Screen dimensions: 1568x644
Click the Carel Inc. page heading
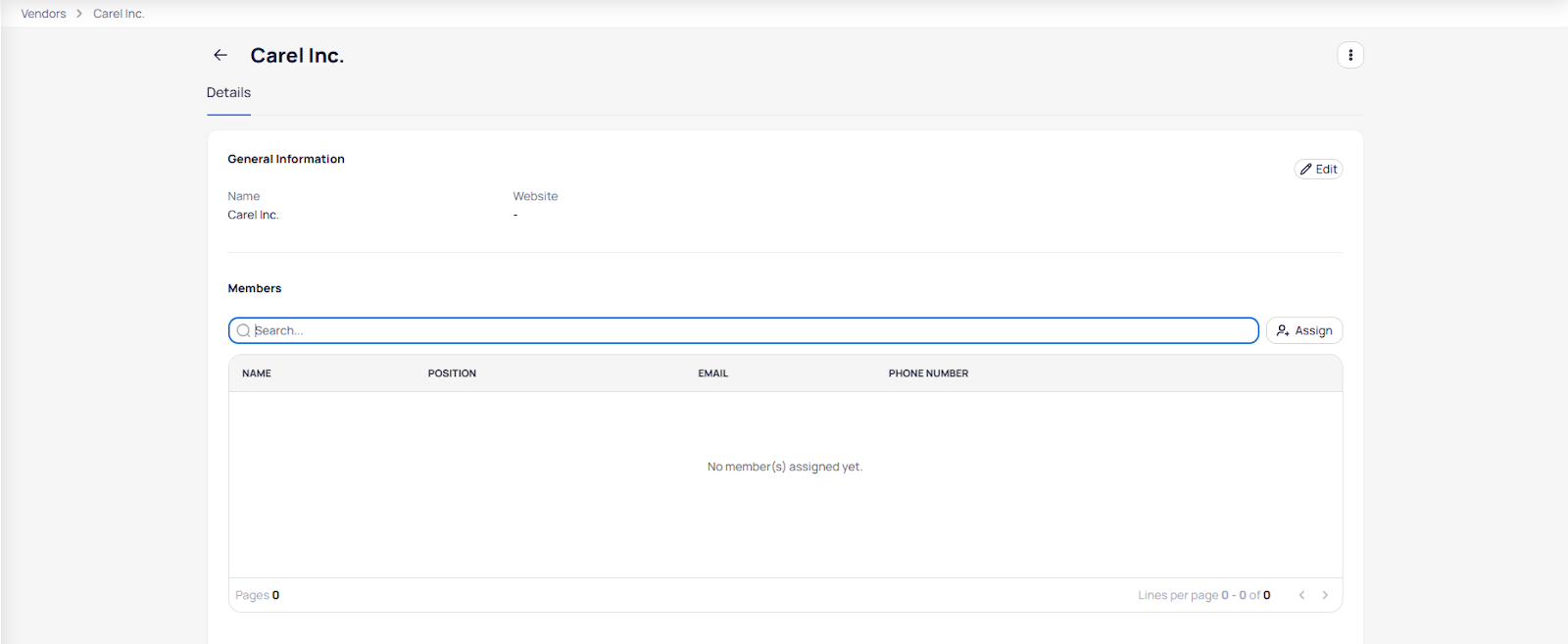click(297, 56)
